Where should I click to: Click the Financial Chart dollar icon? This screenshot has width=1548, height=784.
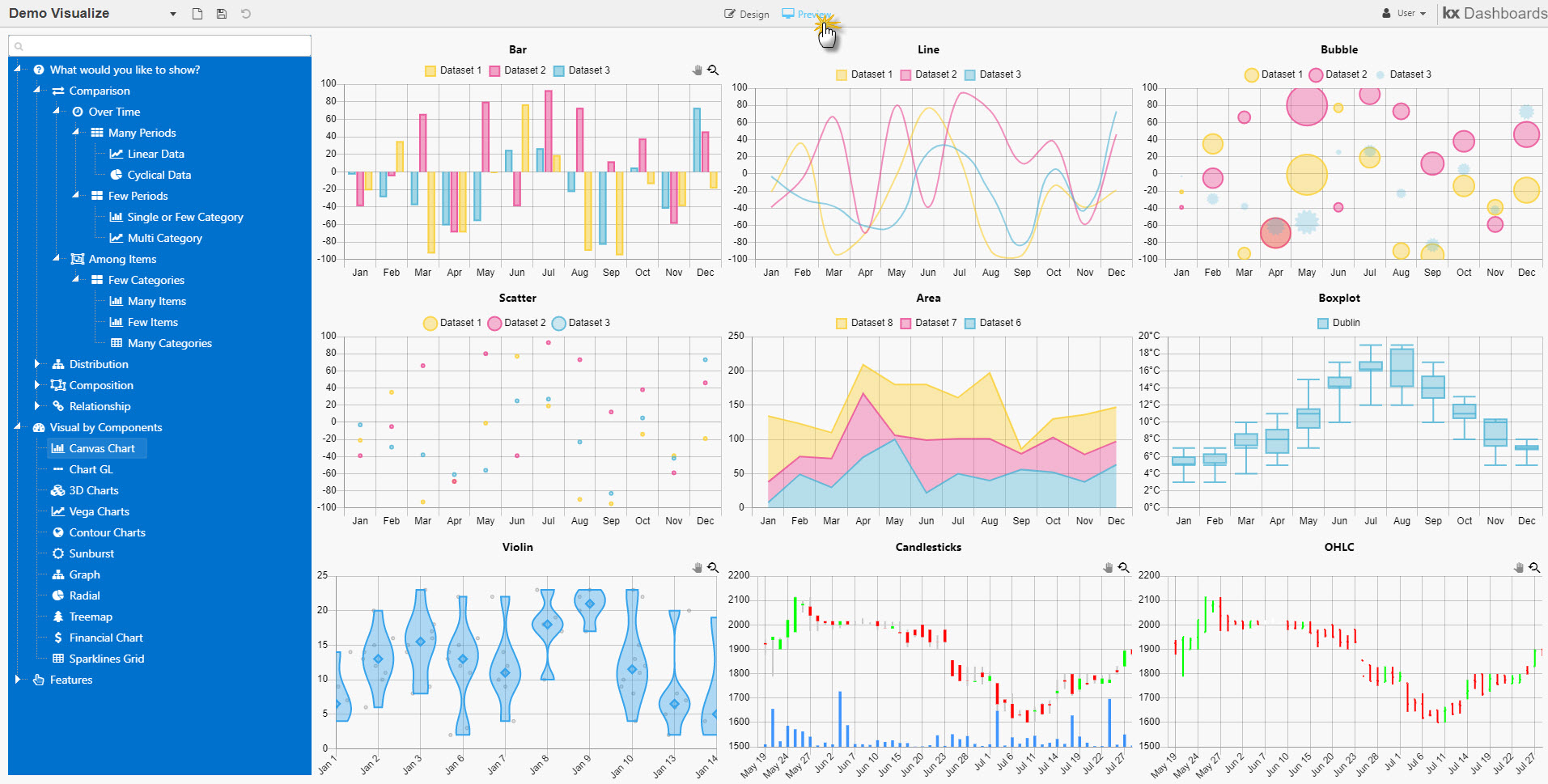pyautogui.click(x=58, y=638)
